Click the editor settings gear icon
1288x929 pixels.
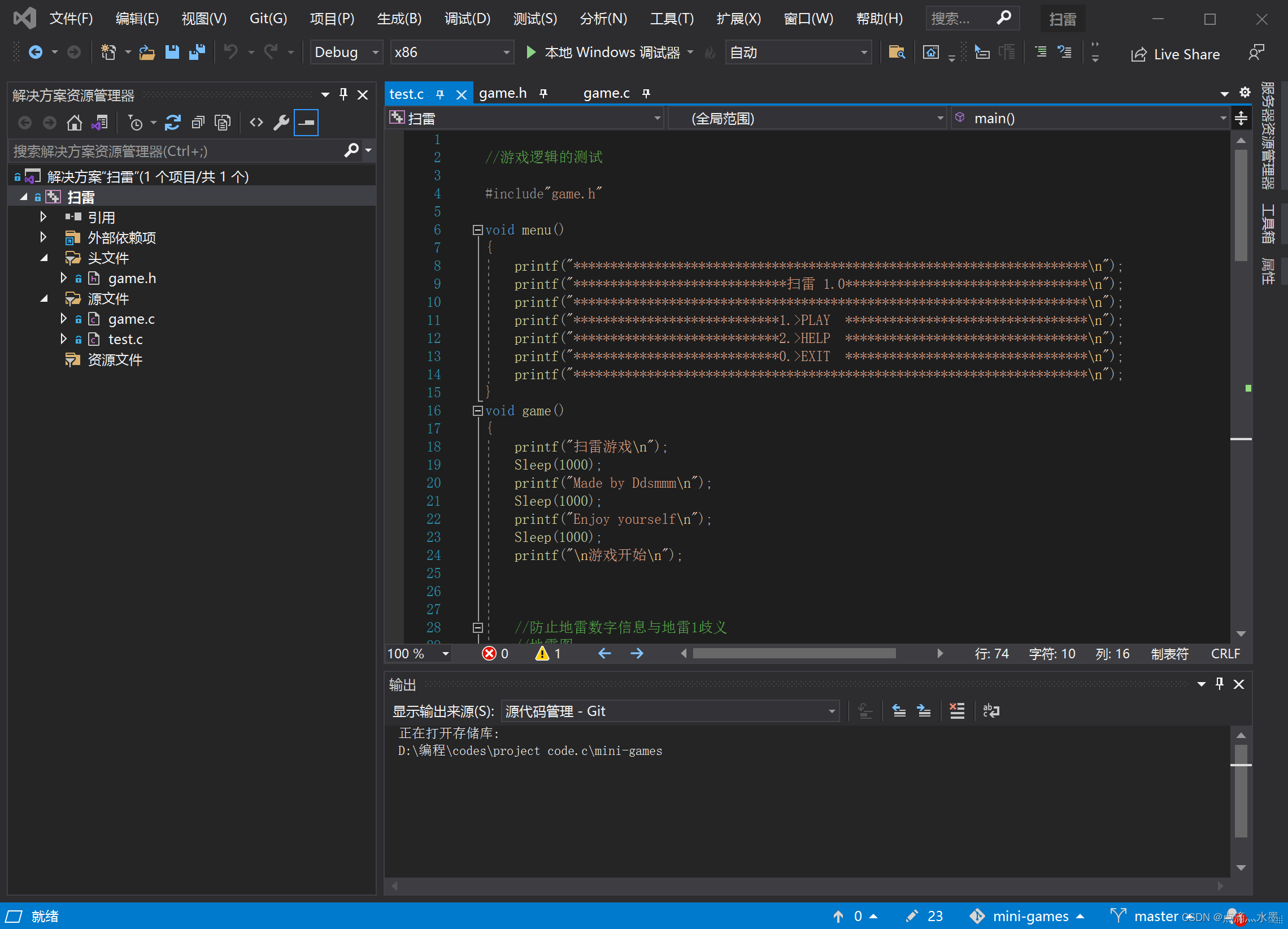click(x=1245, y=92)
